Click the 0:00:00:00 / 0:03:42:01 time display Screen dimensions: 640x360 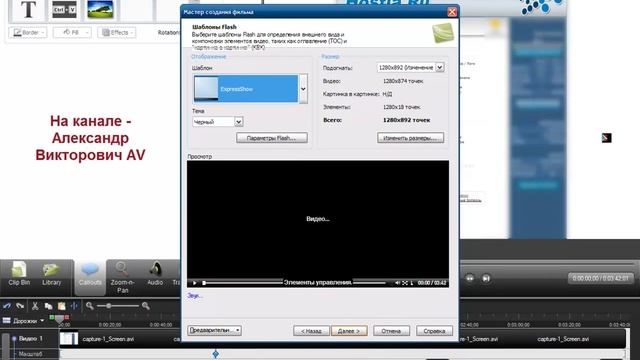(x=600, y=278)
